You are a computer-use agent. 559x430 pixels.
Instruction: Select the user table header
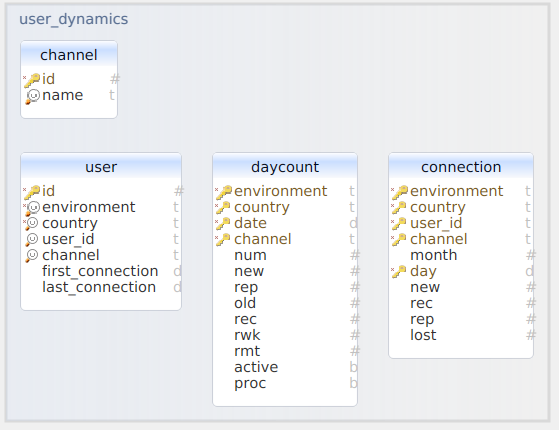[x=101, y=167]
